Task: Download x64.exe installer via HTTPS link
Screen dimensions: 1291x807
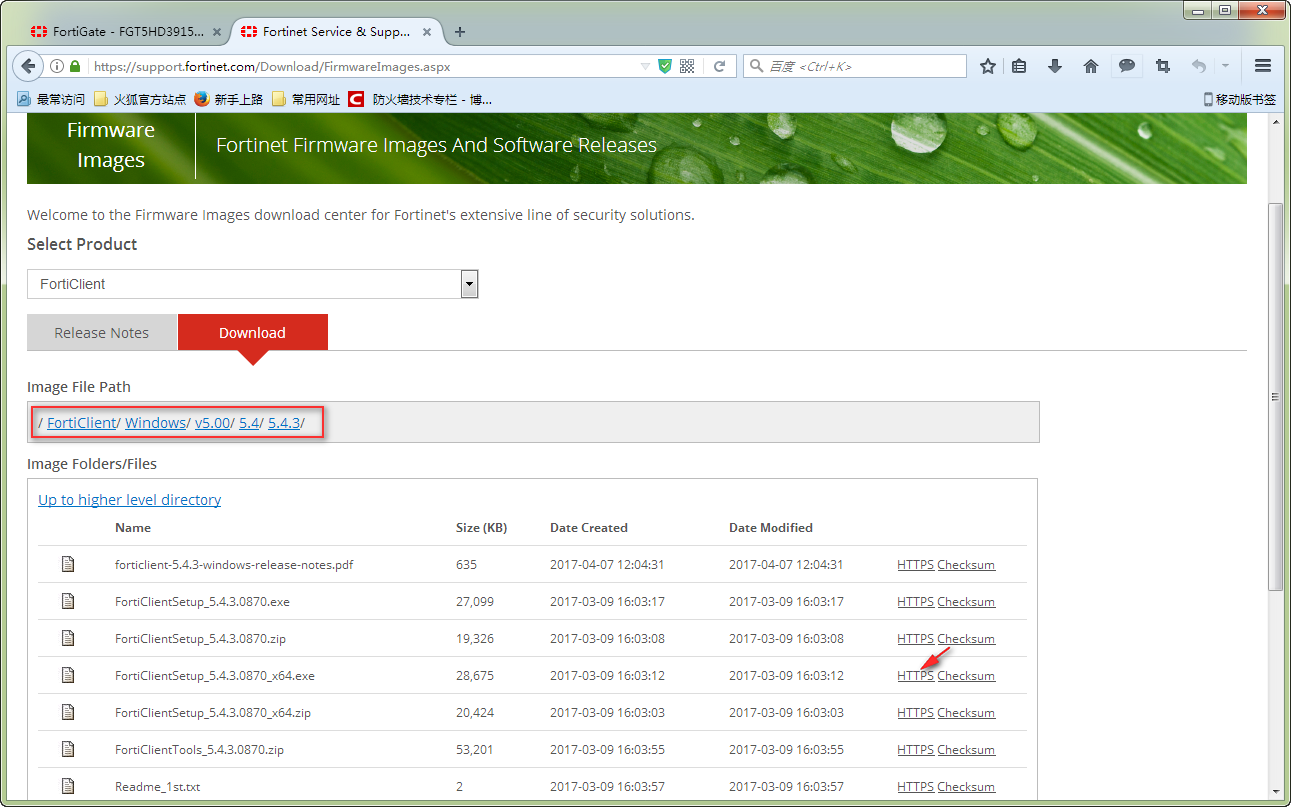Action: (x=915, y=675)
